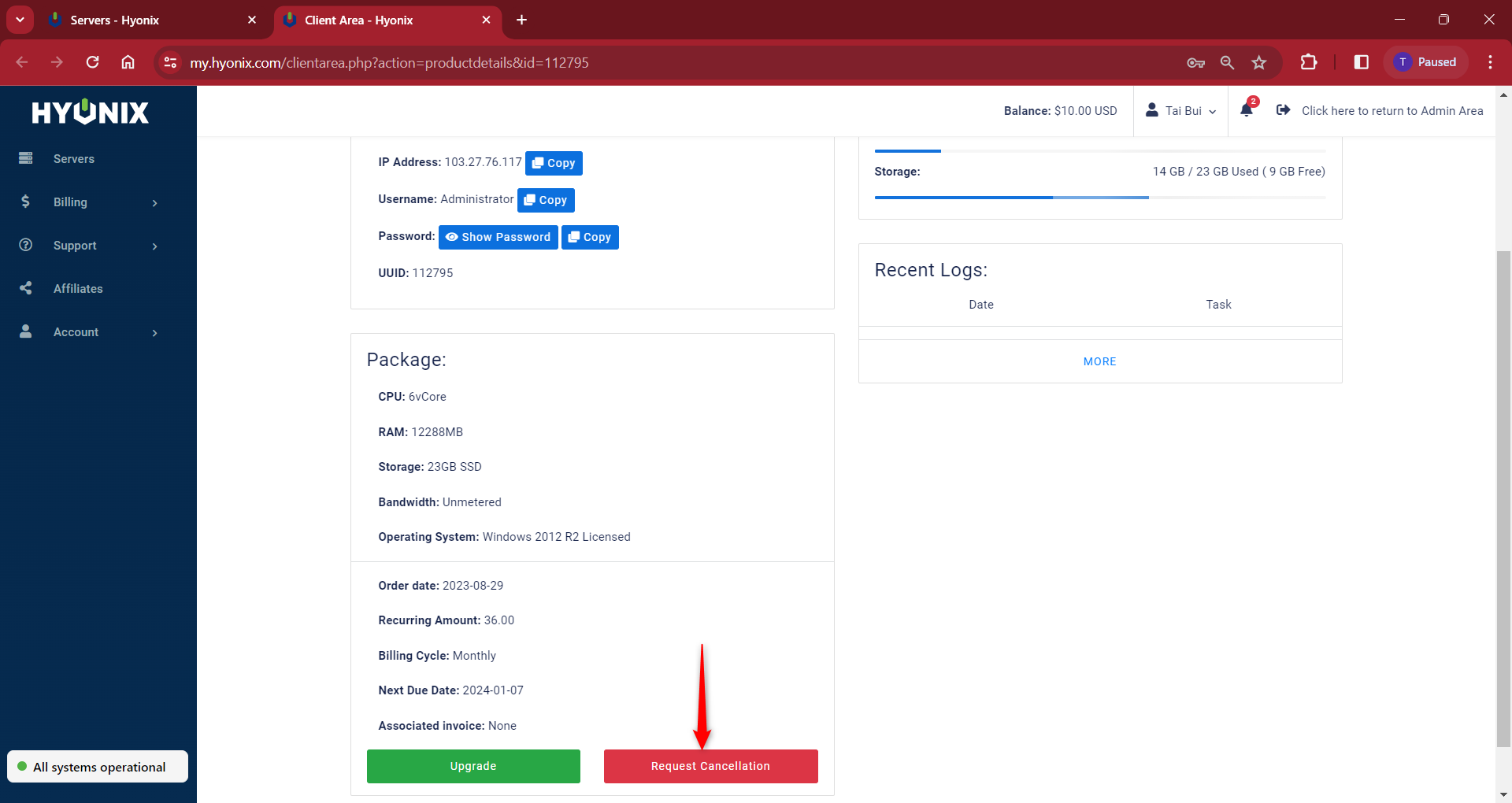Open the browser extensions icon
Image resolution: width=1512 pixels, height=803 pixels.
coord(1309,62)
